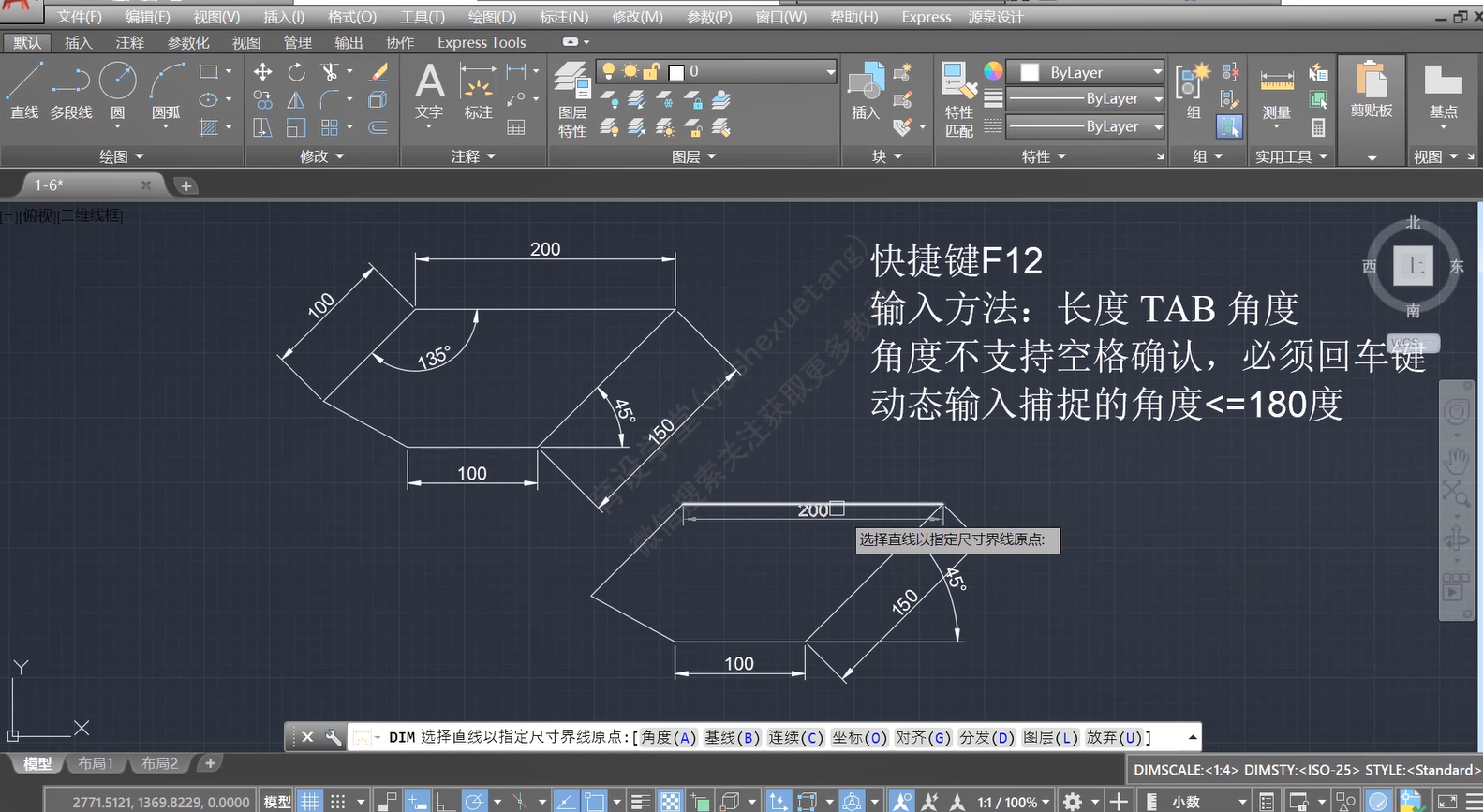Click the Group (组) tool
Screen dimensions: 1483x812
(x=1194, y=92)
